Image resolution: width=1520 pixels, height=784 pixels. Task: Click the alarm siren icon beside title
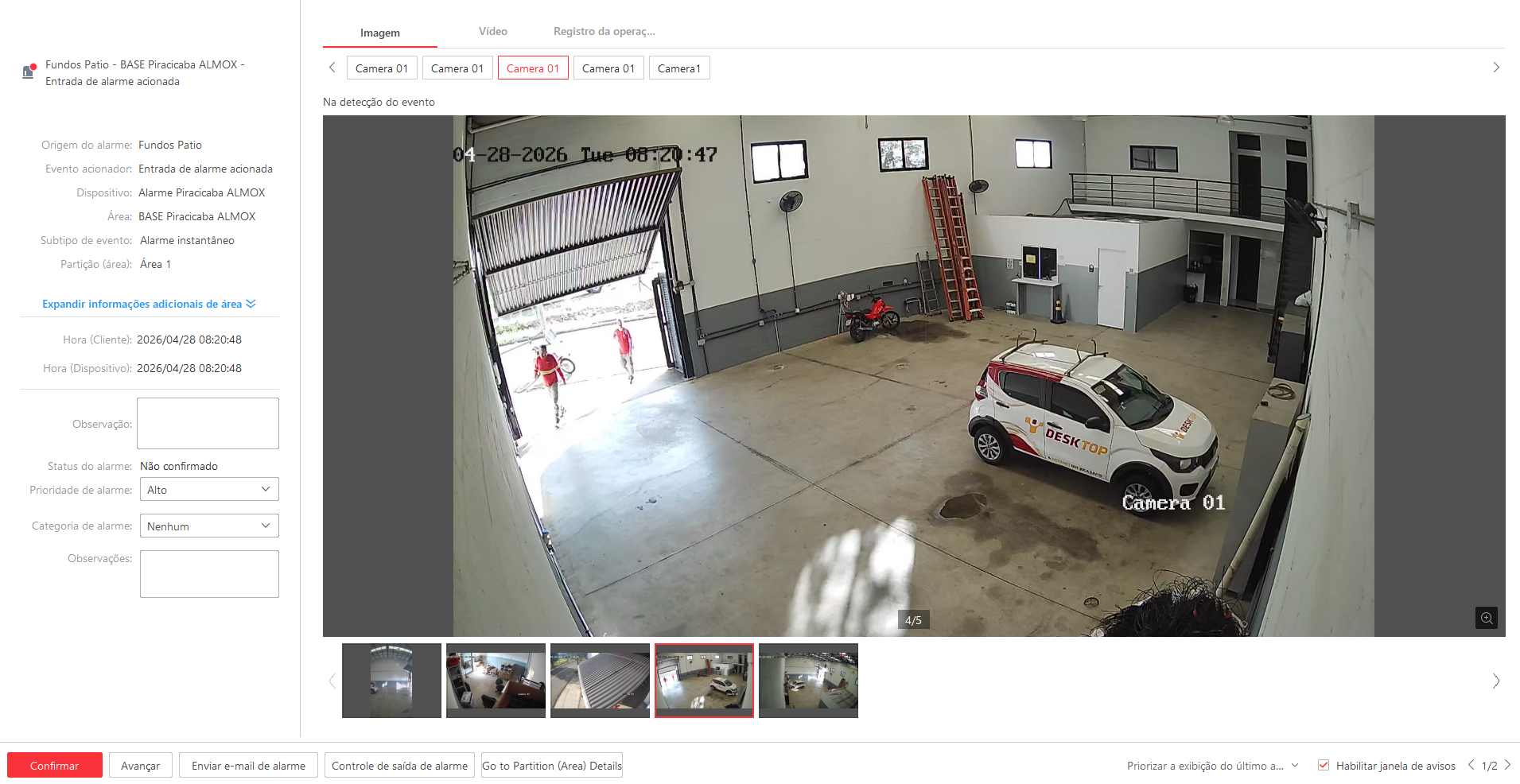[x=29, y=72]
